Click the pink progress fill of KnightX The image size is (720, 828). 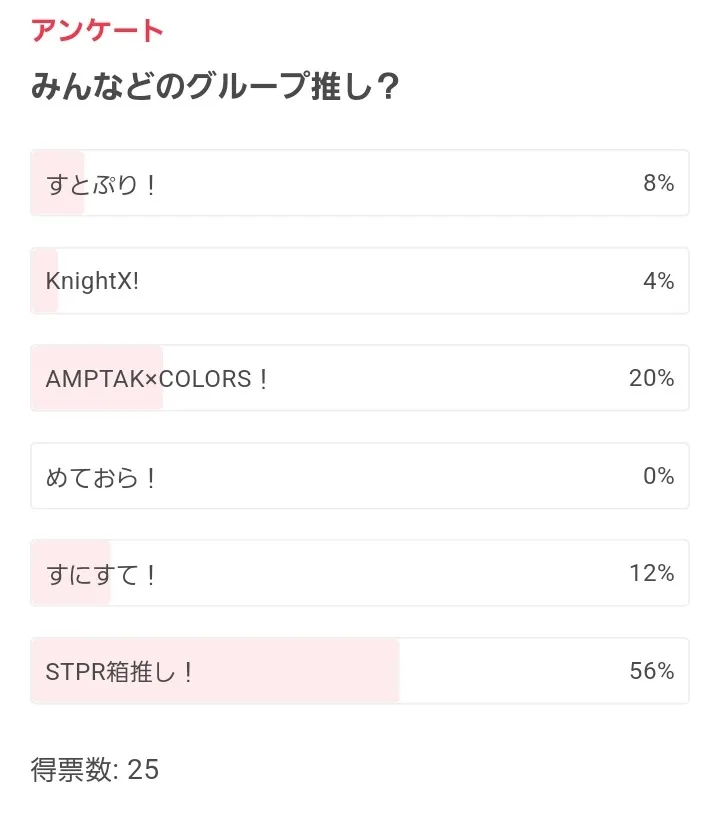coord(44,280)
